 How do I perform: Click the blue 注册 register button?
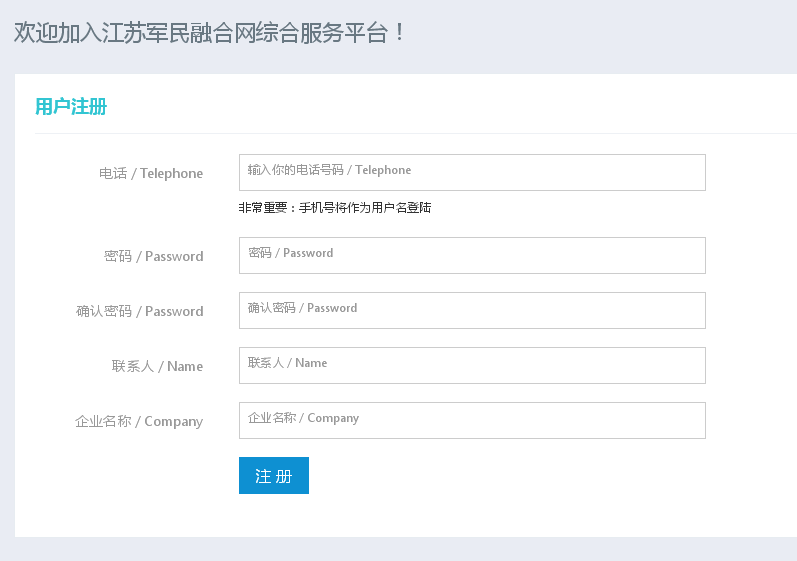(x=274, y=476)
